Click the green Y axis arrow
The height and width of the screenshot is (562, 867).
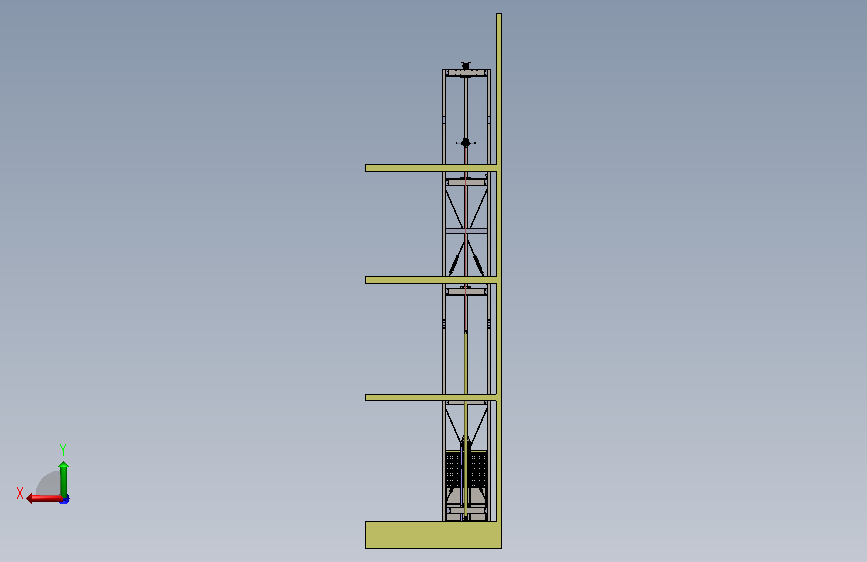click(64, 478)
